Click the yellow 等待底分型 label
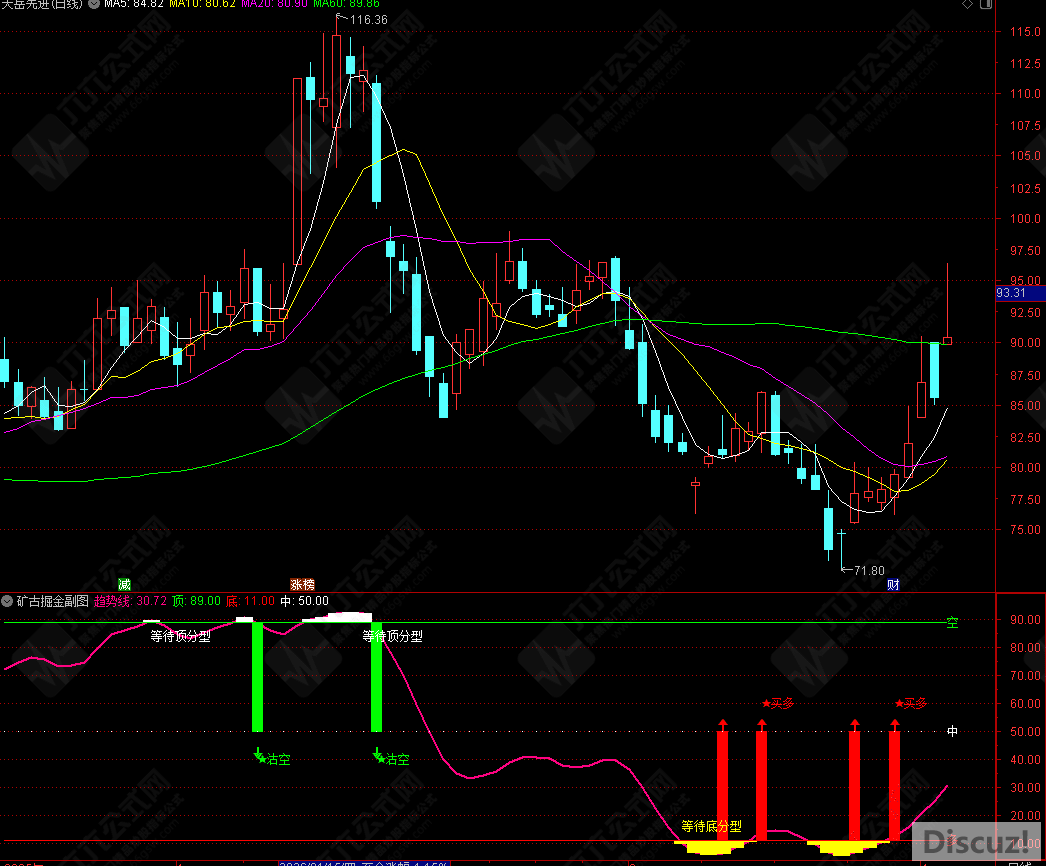1046x866 pixels. pyautogui.click(x=711, y=826)
